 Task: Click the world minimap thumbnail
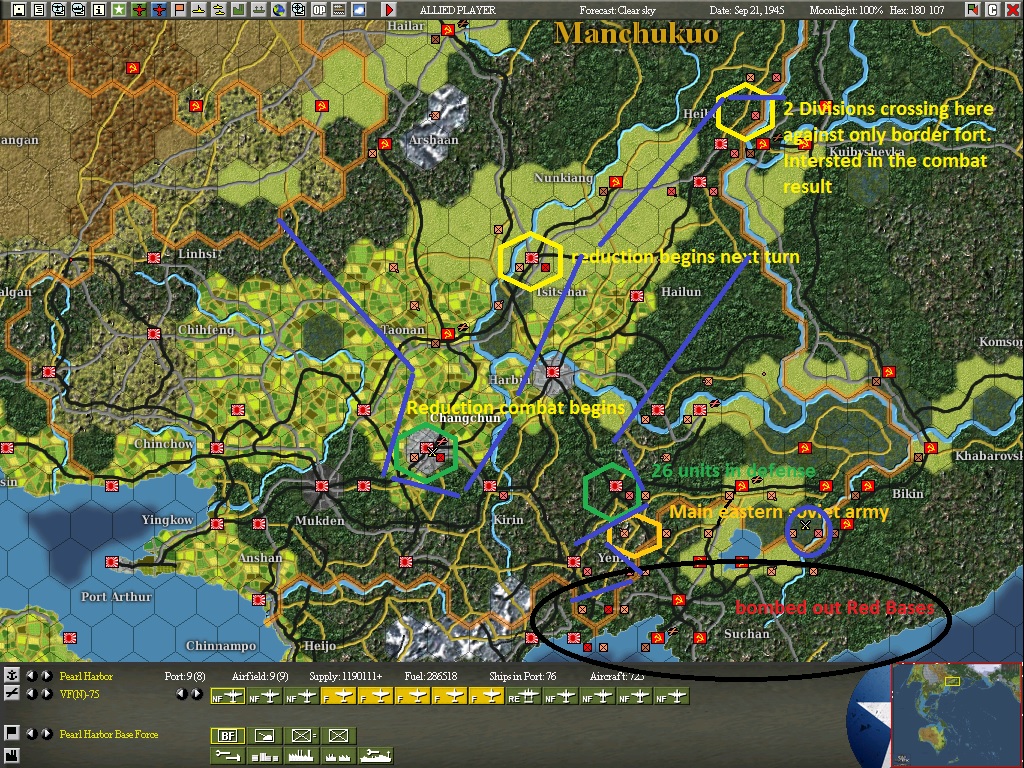point(956,714)
